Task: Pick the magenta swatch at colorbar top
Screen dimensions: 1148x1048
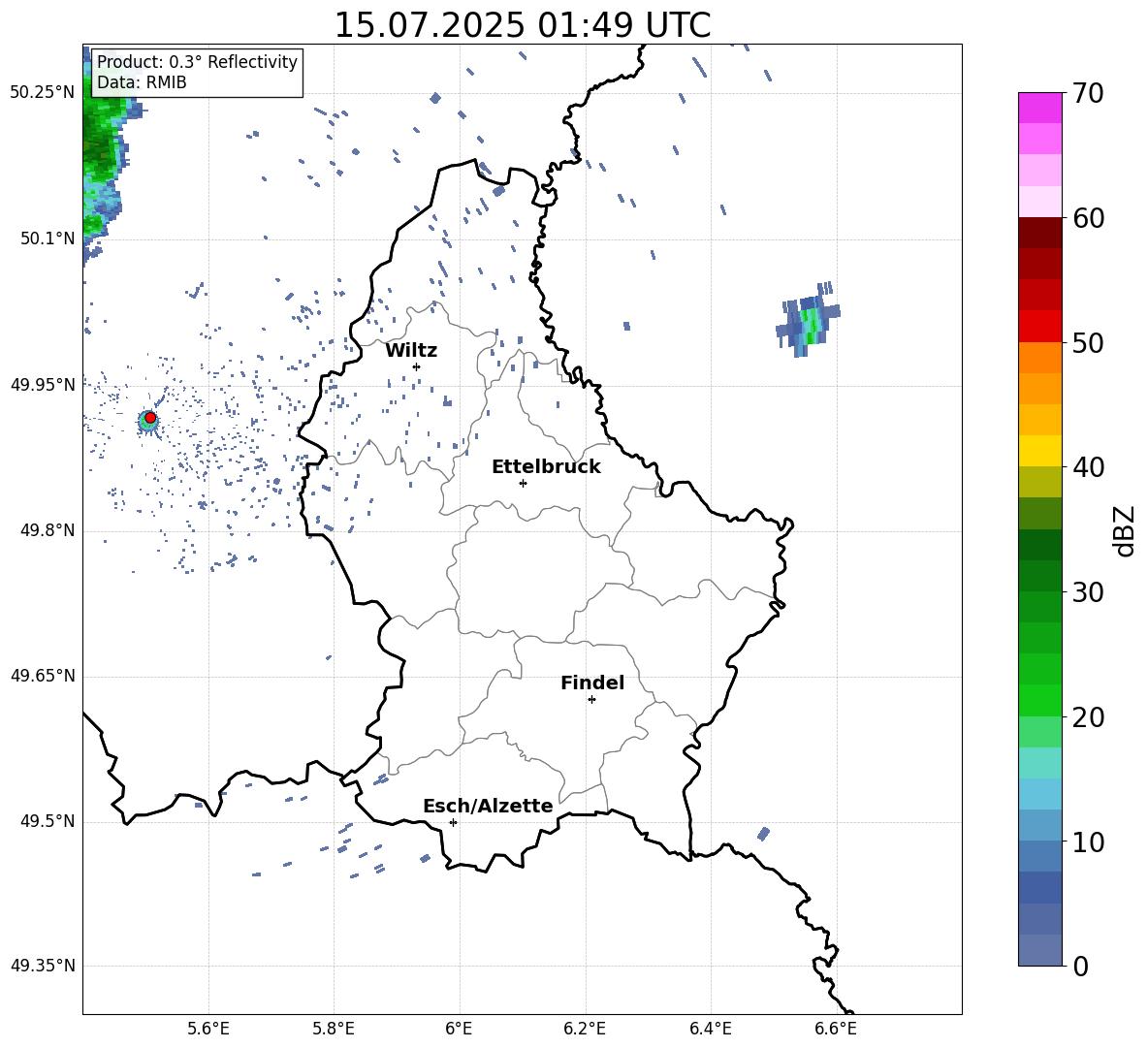Action: click(x=1039, y=108)
